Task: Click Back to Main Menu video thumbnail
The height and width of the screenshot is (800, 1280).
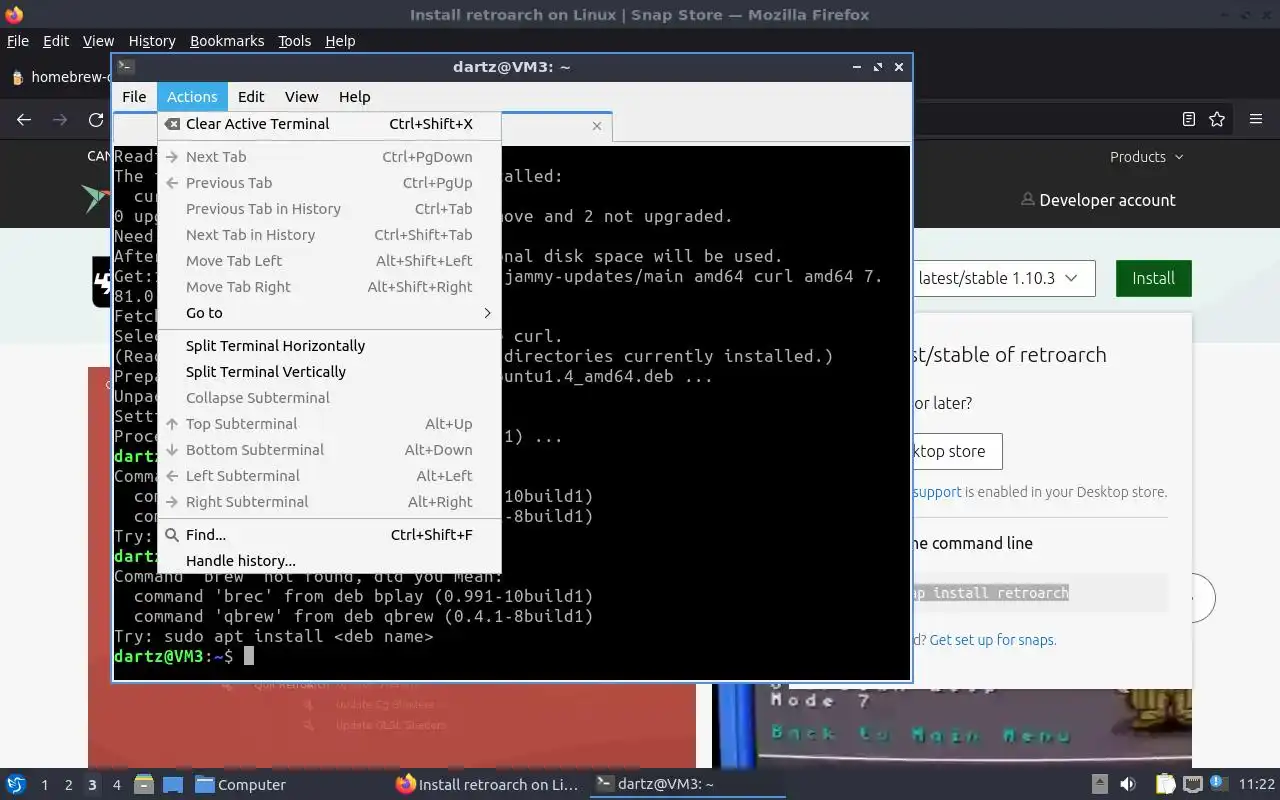Action: (951, 727)
